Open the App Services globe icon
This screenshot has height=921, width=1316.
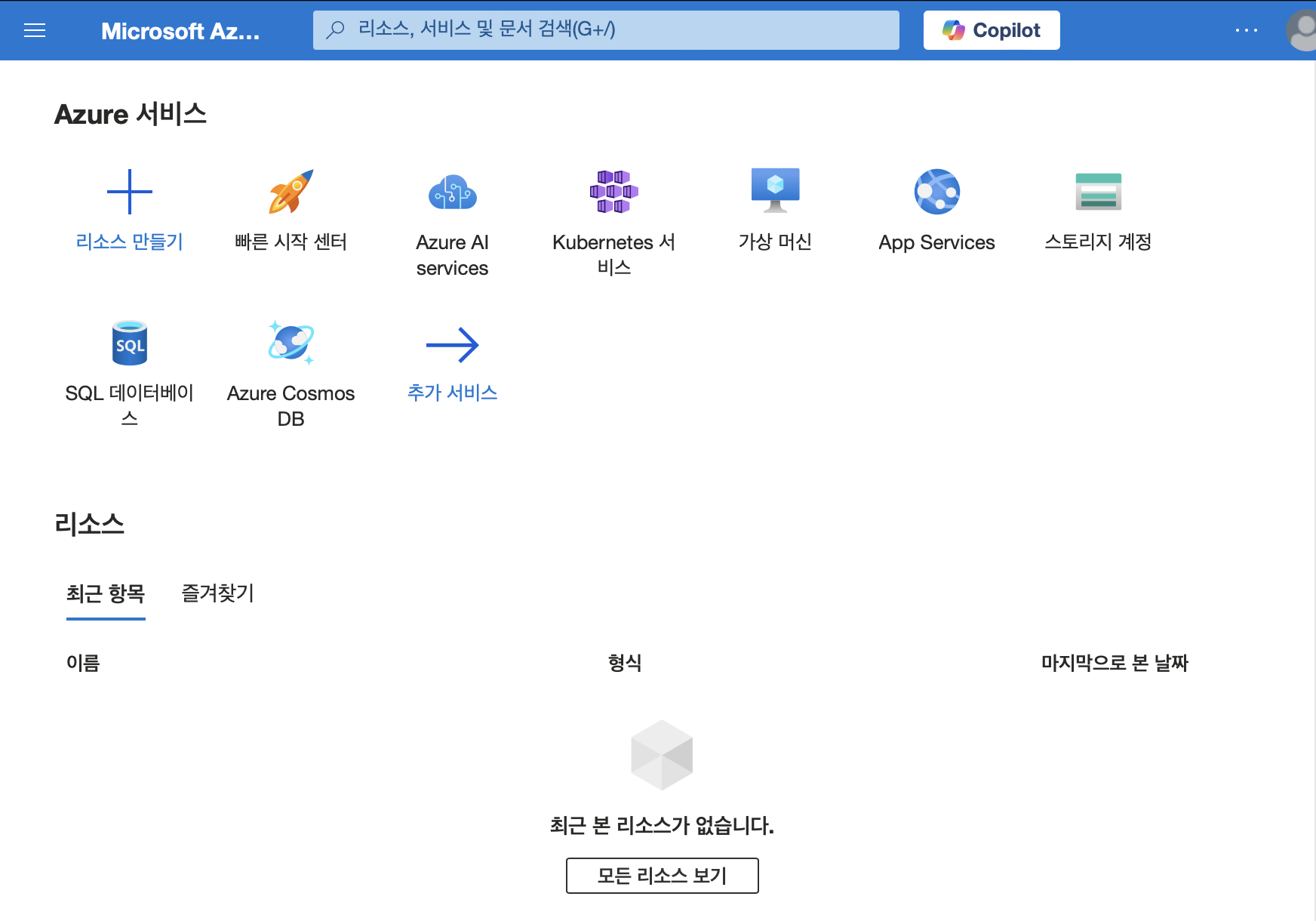pyautogui.click(x=937, y=192)
